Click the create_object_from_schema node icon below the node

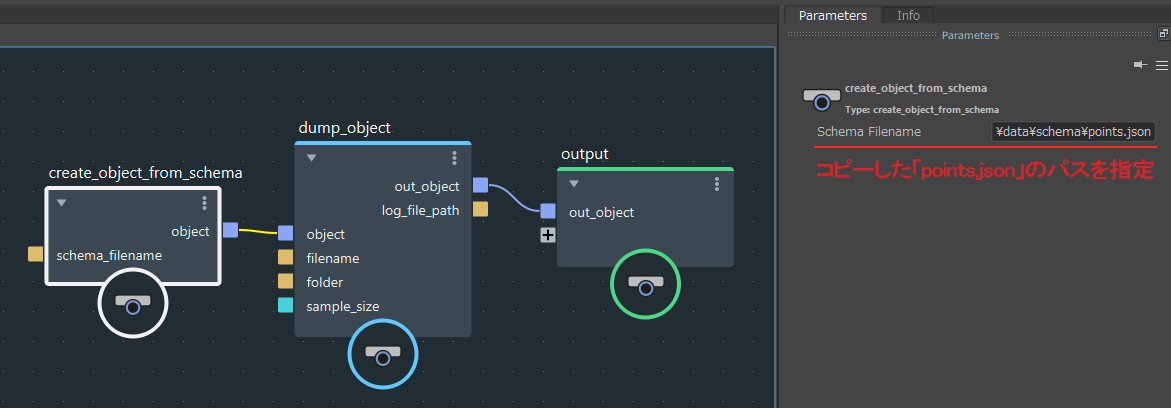point(133,306)
